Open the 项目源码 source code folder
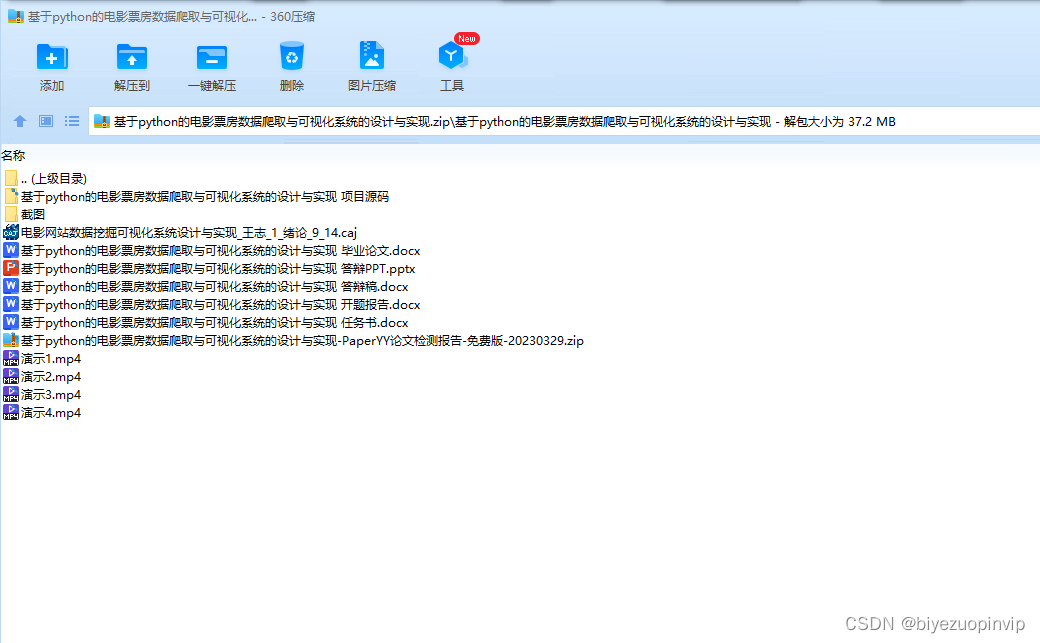Viewport: 1040px width, 643px height. click(x=200, y=196)
